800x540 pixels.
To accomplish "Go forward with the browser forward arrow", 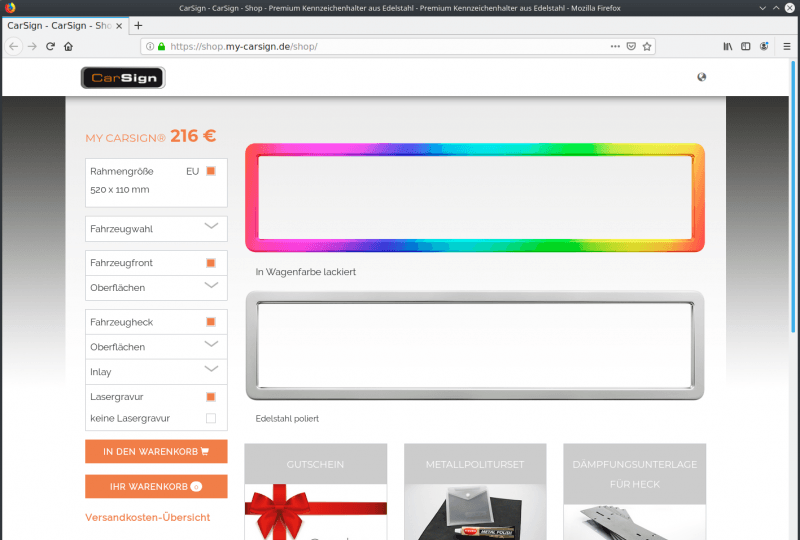I will [x=32, y=46].
